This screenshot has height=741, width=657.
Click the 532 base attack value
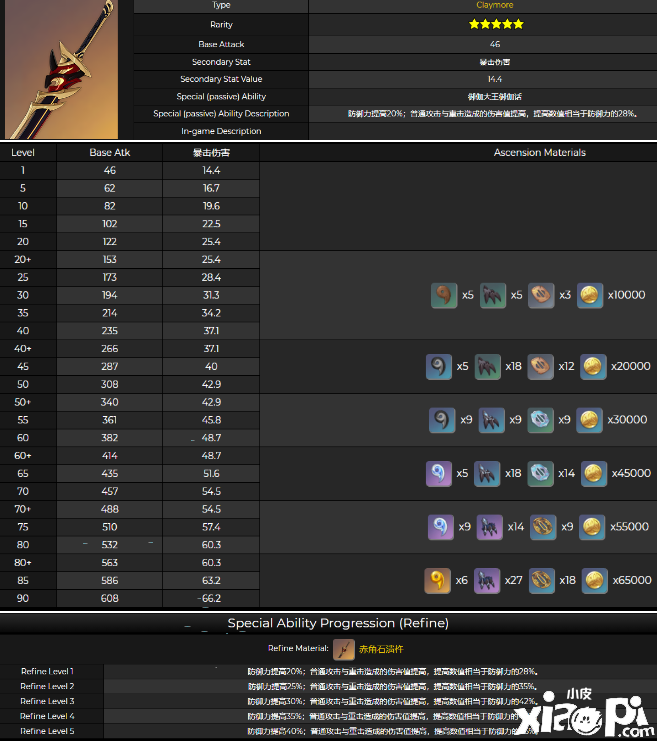click(x=110, y=545)
